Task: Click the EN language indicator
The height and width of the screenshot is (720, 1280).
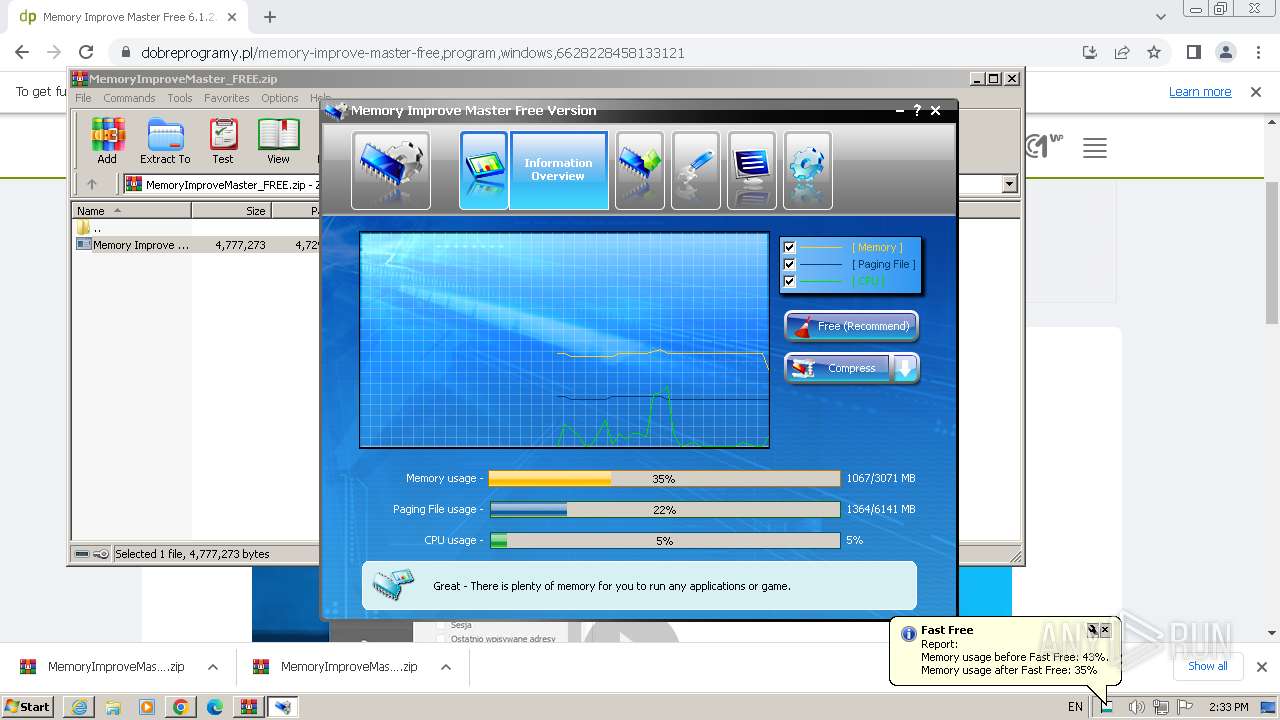Action: pyautogui.click(x=1075, y=707)
